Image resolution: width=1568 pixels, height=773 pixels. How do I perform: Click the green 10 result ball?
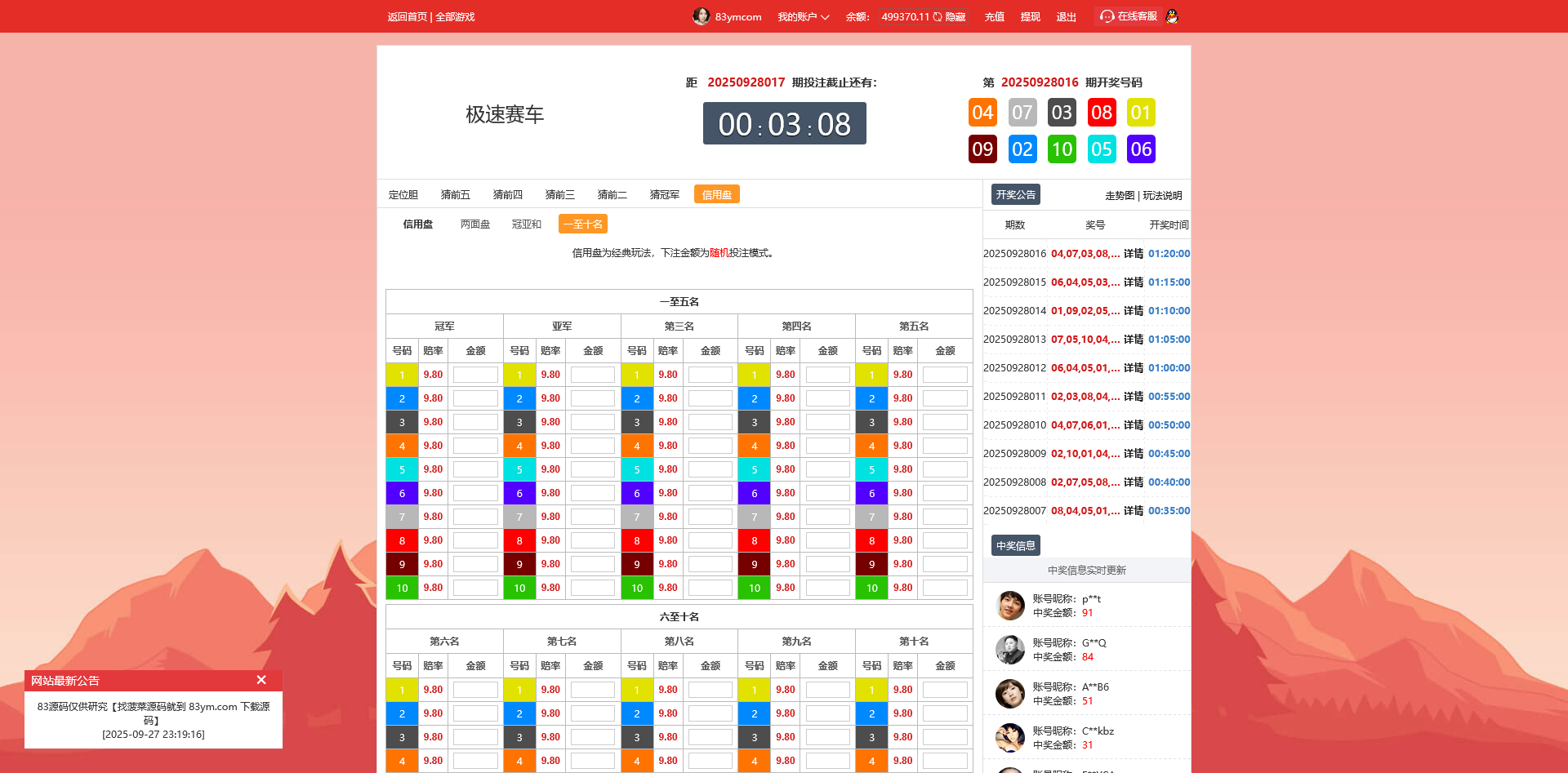pyautogui.click(x=1062, y=149)
